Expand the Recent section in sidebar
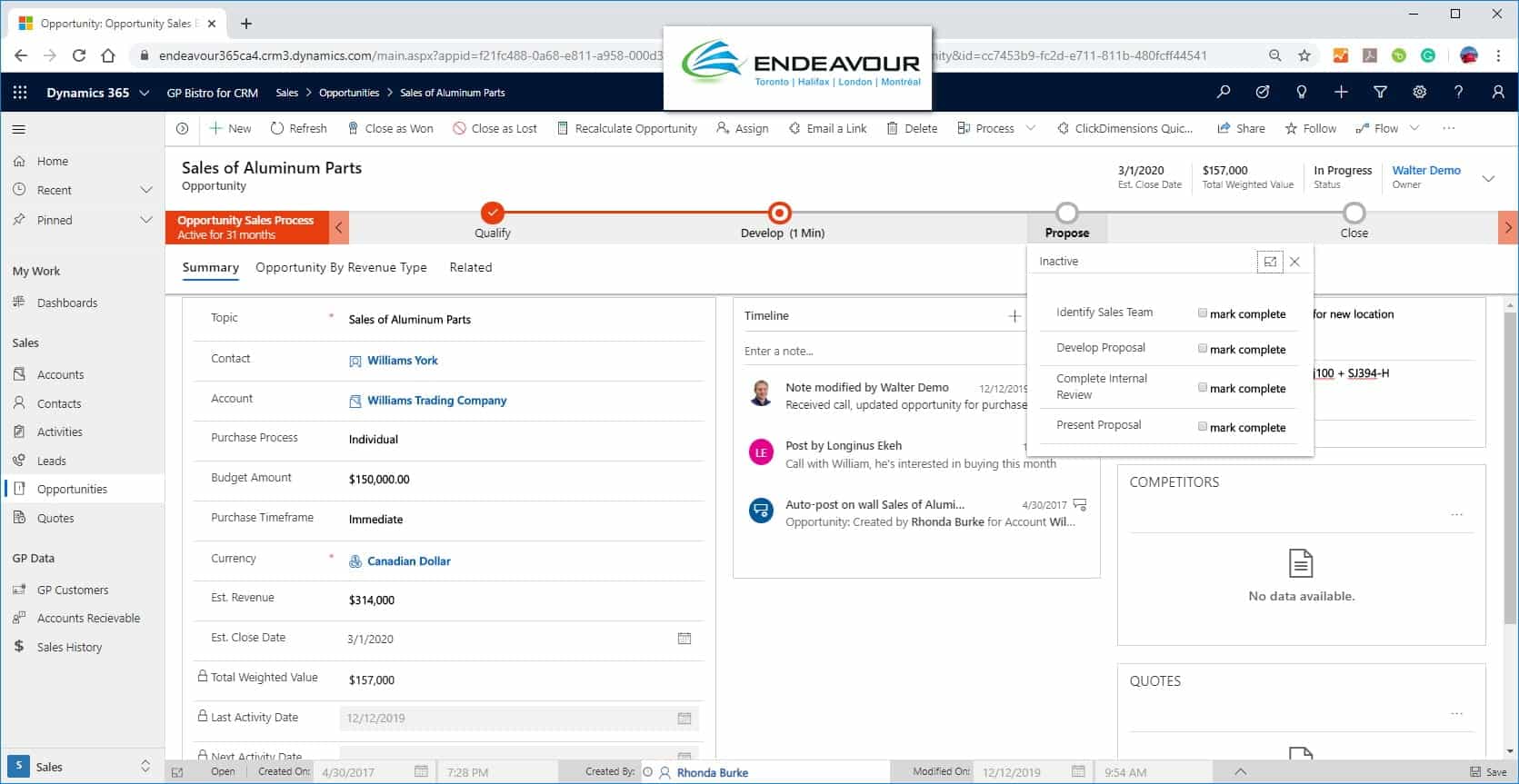 [x=145, y=190]
